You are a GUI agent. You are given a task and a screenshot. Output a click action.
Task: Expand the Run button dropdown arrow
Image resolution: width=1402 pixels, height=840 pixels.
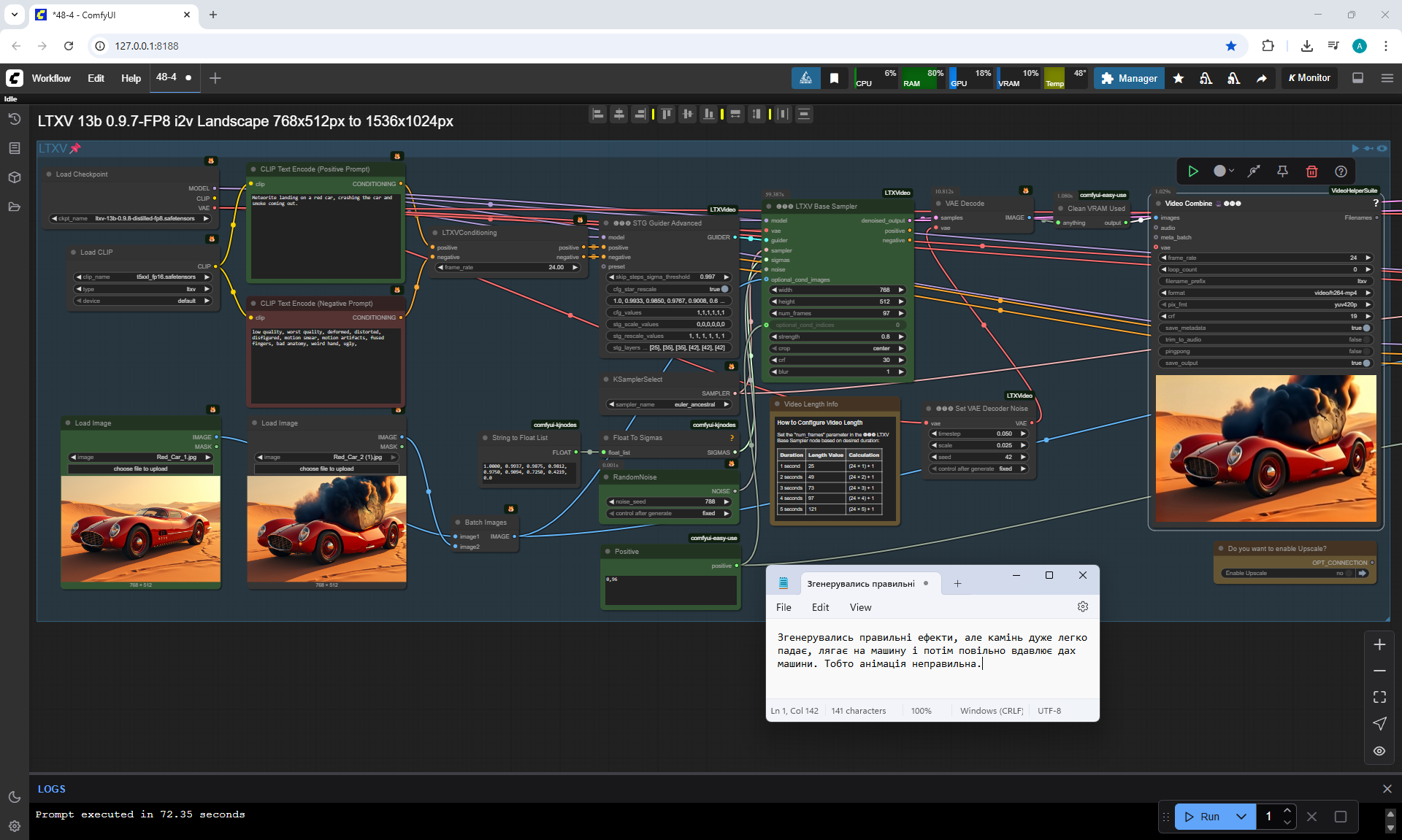click(x=1241, y=817)
